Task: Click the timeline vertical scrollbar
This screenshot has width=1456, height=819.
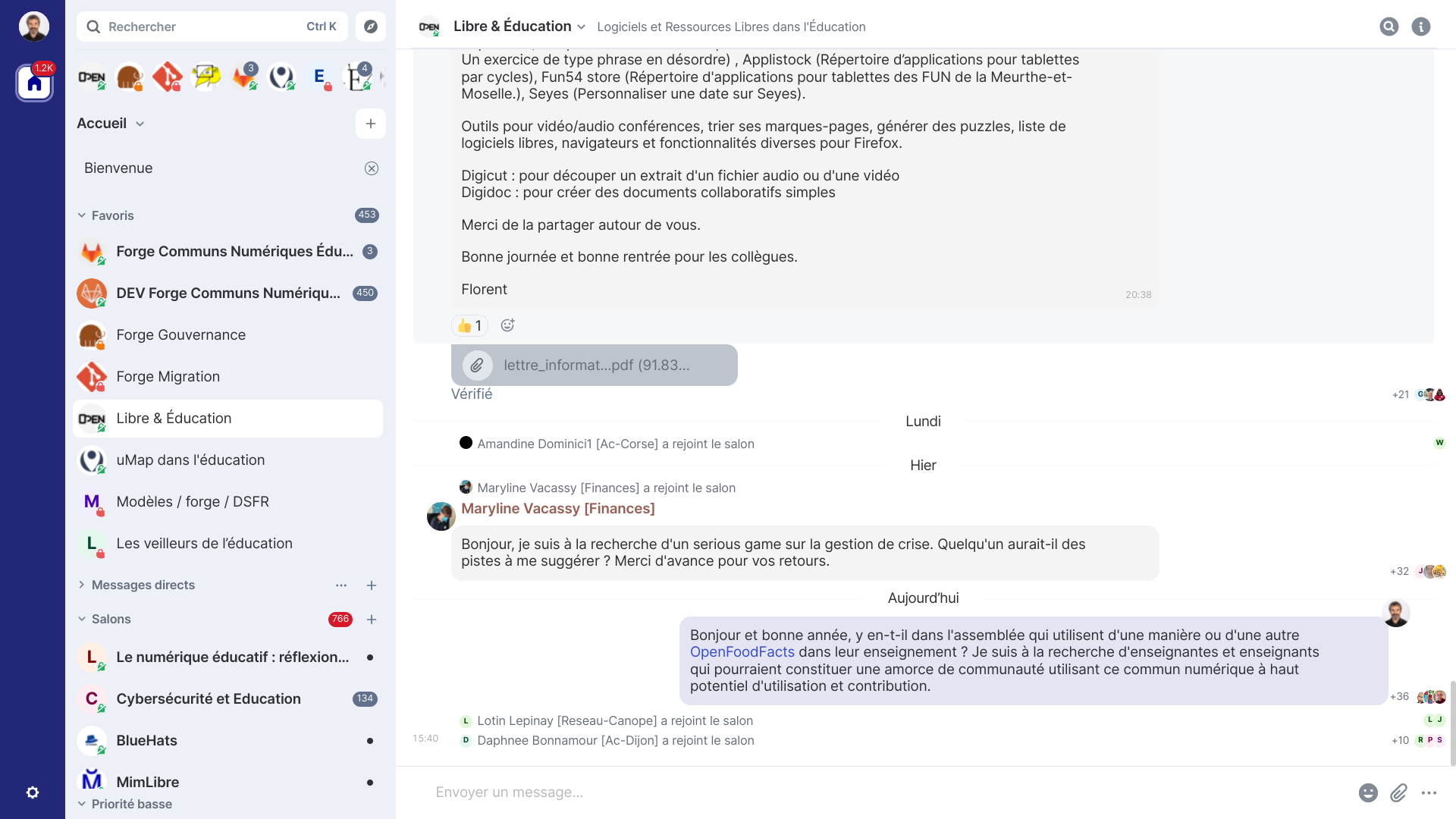Action: coord(1452,724)
